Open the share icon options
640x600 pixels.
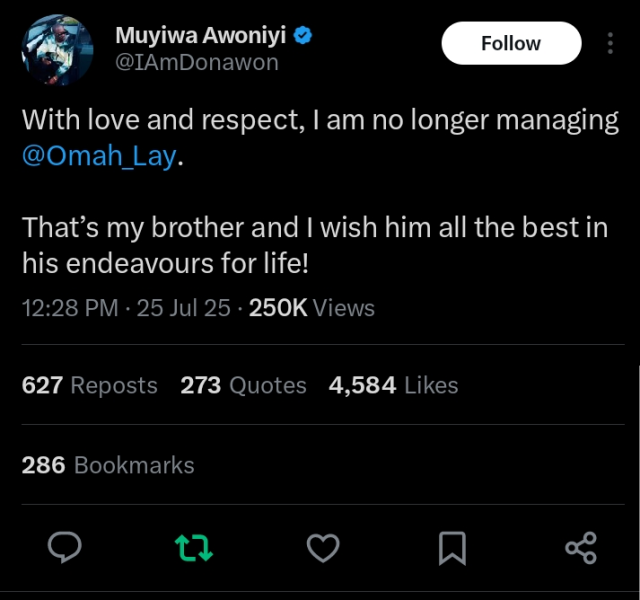coord(580,547)
